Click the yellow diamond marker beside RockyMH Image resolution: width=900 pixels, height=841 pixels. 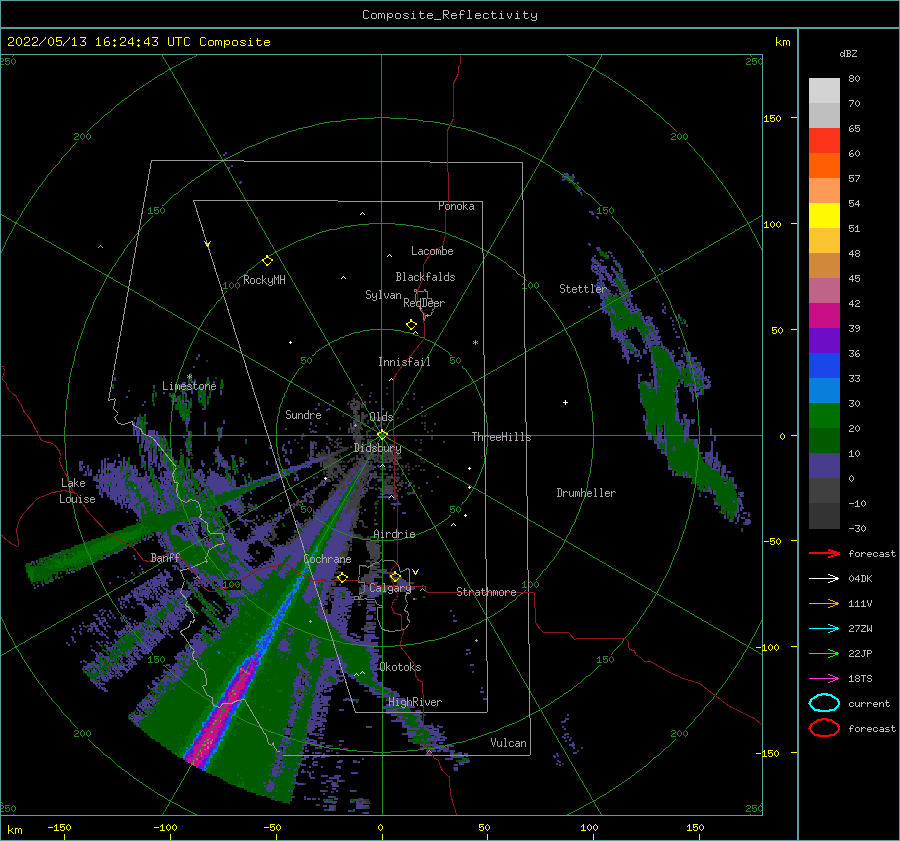tap(267, 261)
